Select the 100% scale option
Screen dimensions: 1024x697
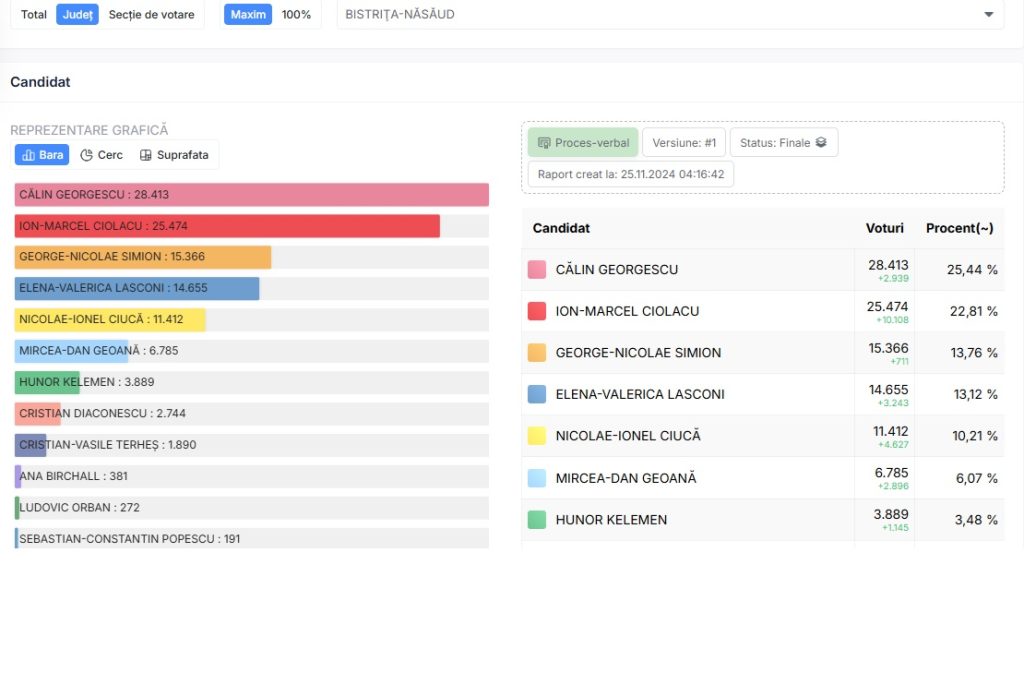tap(296, 15)
